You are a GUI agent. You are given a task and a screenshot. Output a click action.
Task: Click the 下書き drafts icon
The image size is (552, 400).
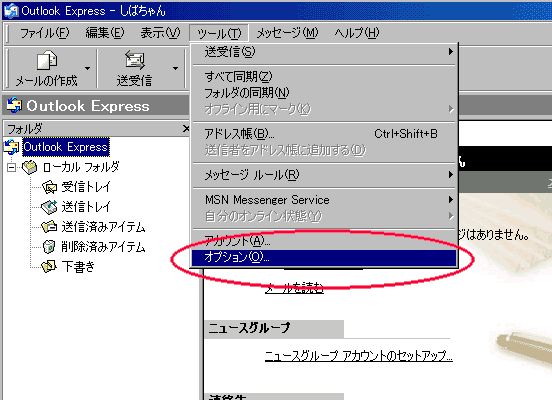coord(49,267)
